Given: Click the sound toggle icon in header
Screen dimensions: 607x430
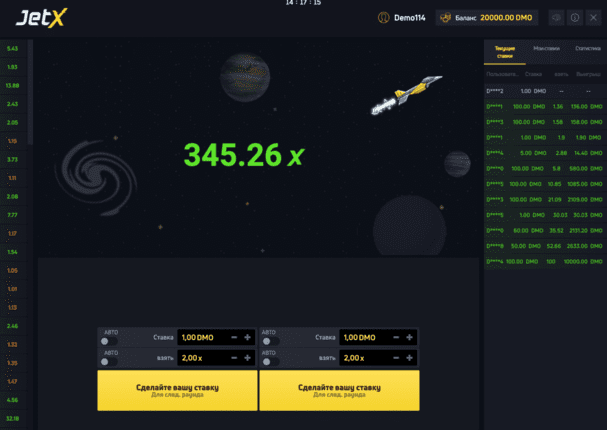Looking at the screenshot, I should (556, 17).
